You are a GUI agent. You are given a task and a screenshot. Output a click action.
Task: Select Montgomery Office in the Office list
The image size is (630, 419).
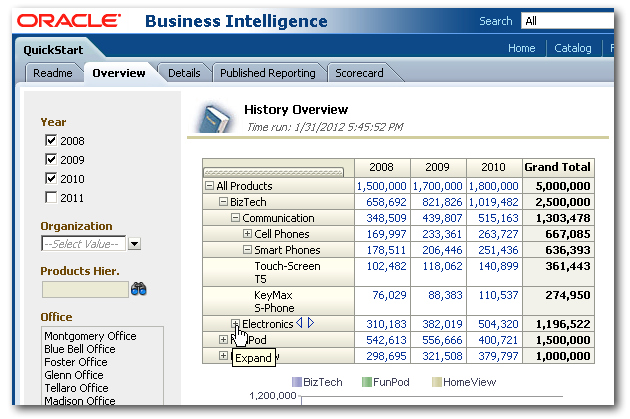90,336
